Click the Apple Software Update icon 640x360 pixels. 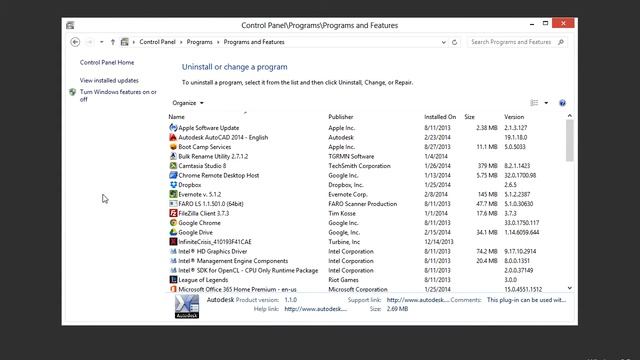[x=173, y=128]
